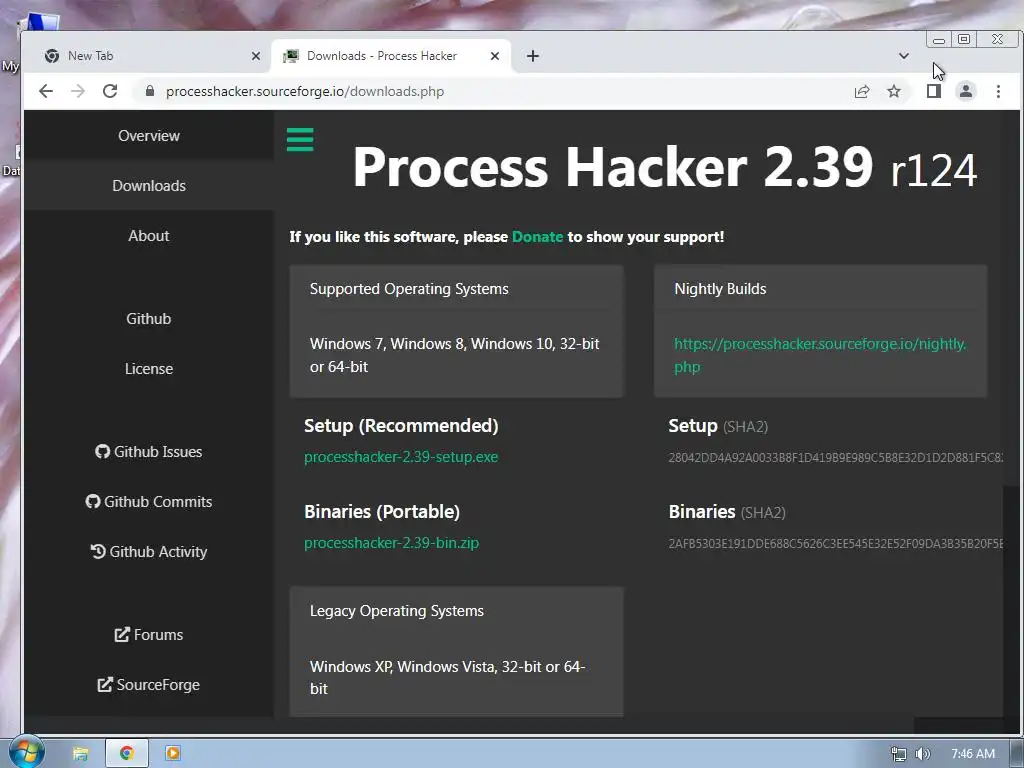Screen dimensions: 1024x768
Task: Reload the Process Hacker downloads page
Action: [110, 91]
